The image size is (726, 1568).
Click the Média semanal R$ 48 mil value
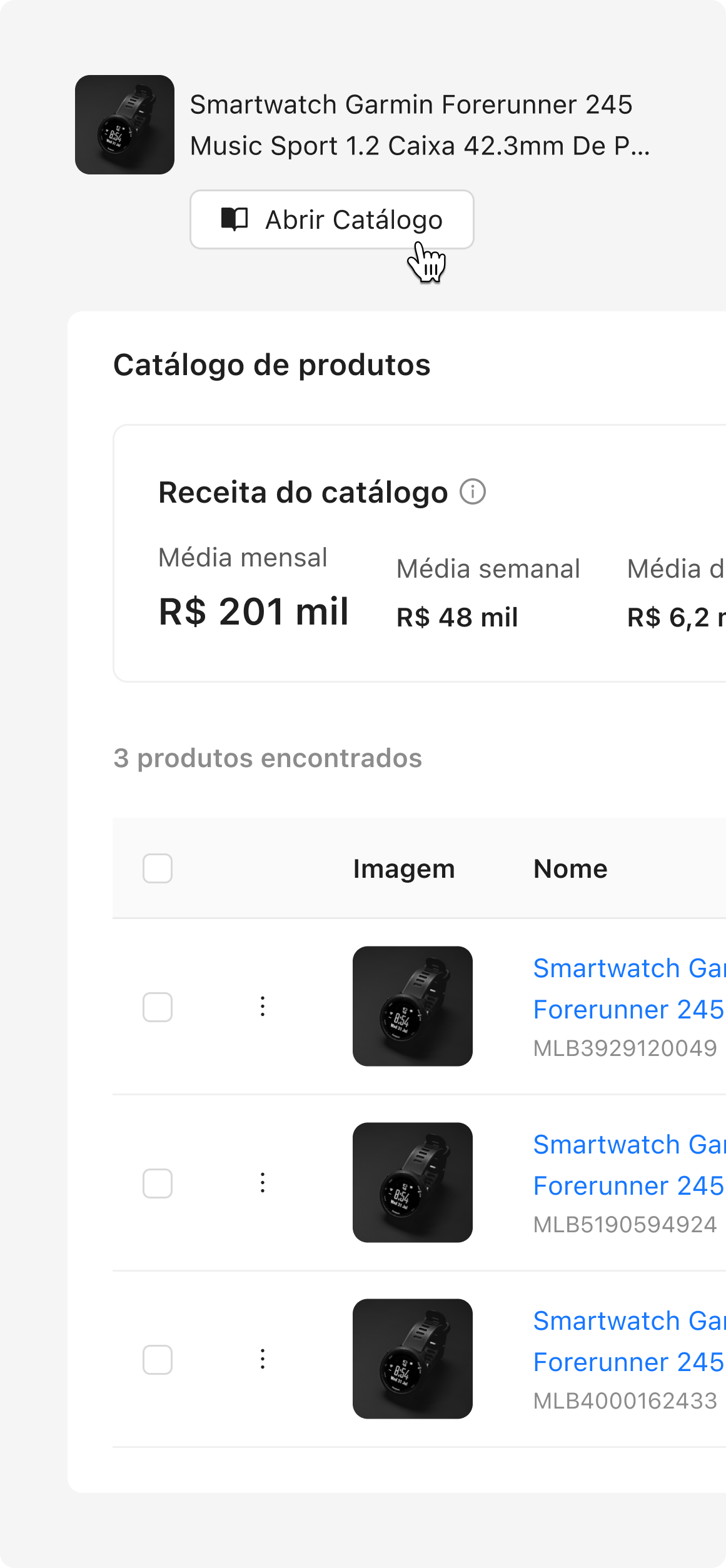point(457,618)
